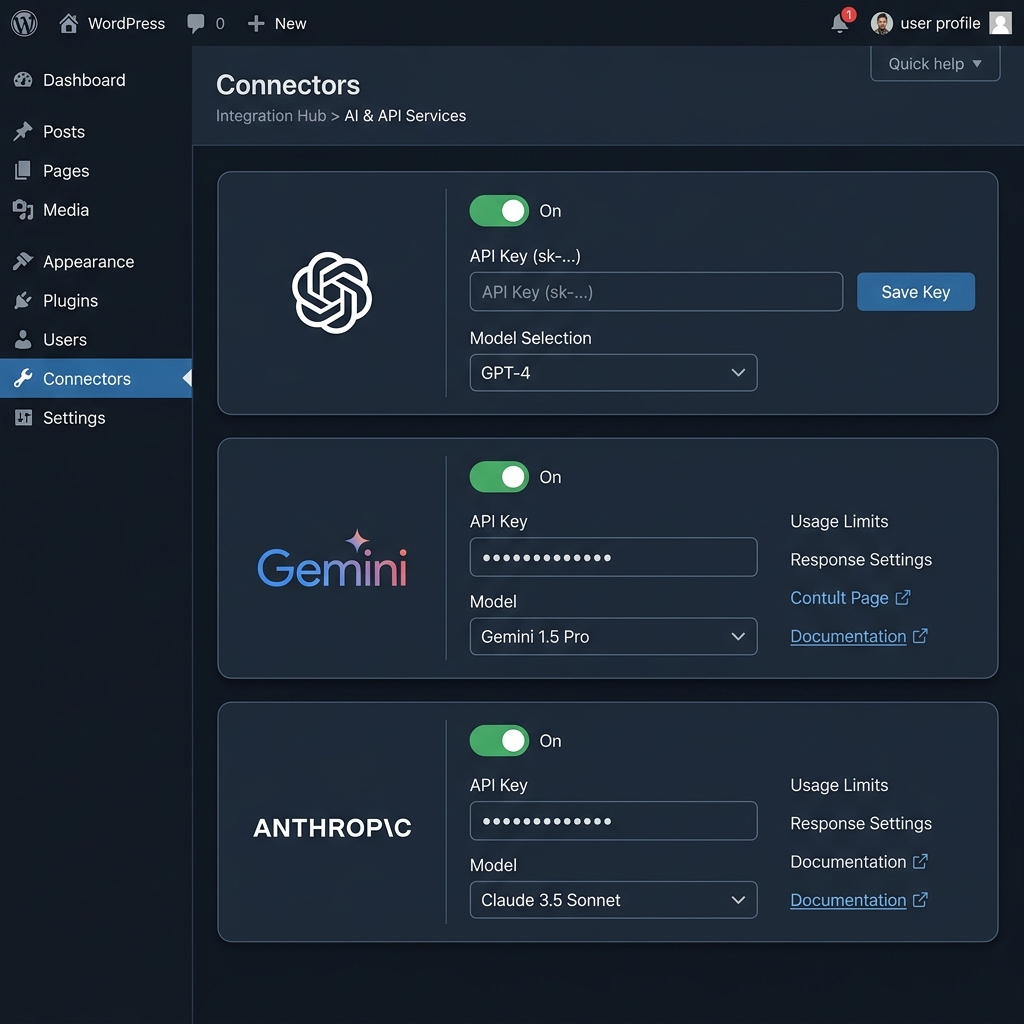Click the Settings sliders icon
Image resolution: width=1024 pixels, height=1024 pixels.
click(x=23, y=417)
